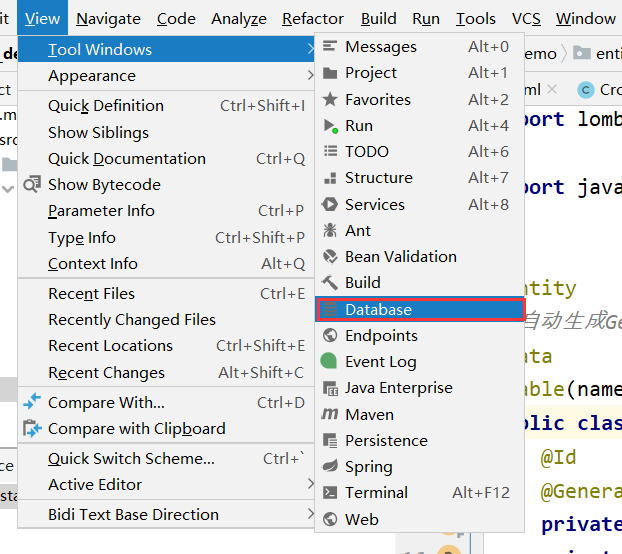622x554 pixels.
Task: Close the editor tab ending in ml
Action: coord(552,90)
